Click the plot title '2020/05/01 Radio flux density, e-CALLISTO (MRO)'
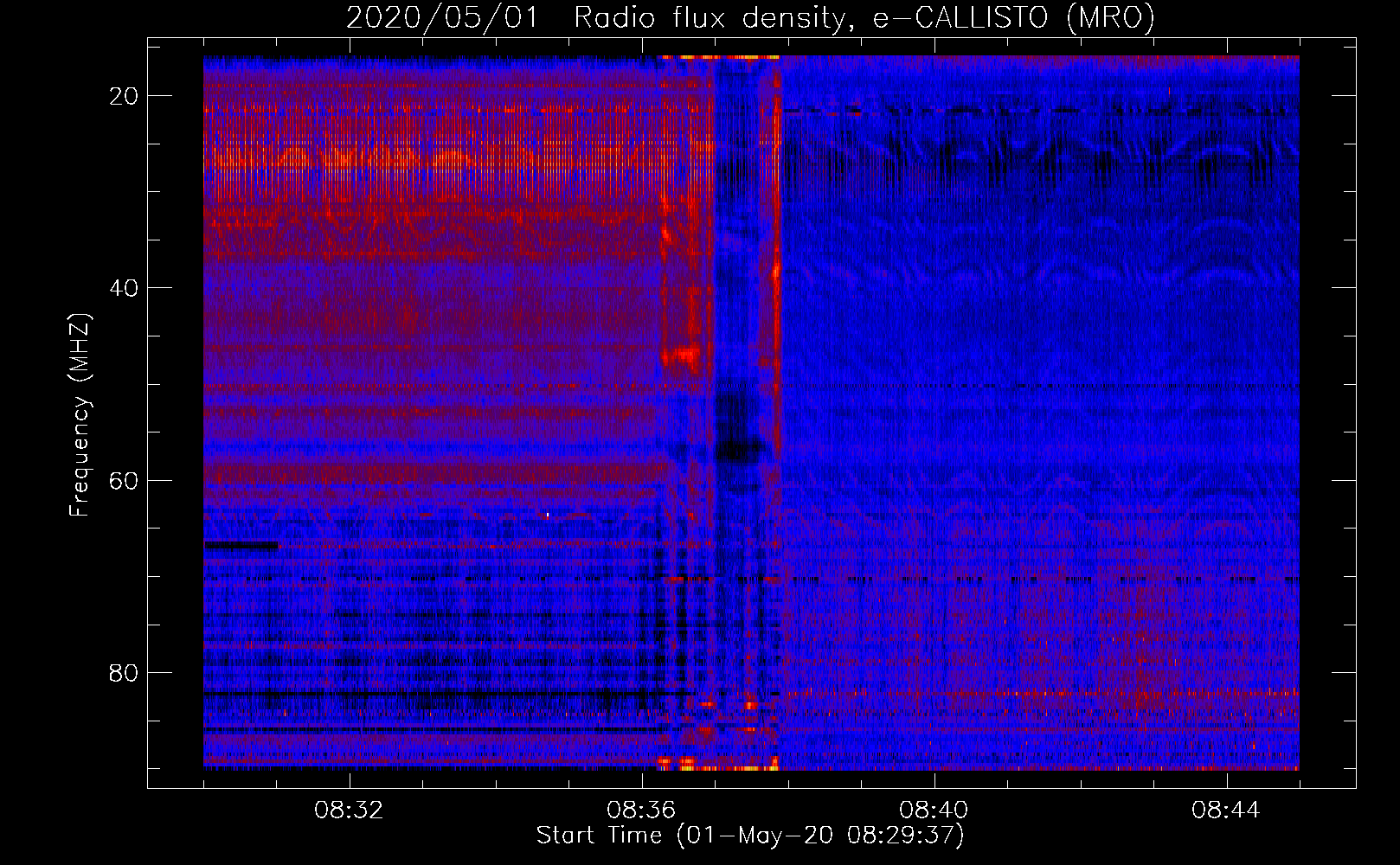Screen dimensions: 1400x865 (x=751, y=17)
